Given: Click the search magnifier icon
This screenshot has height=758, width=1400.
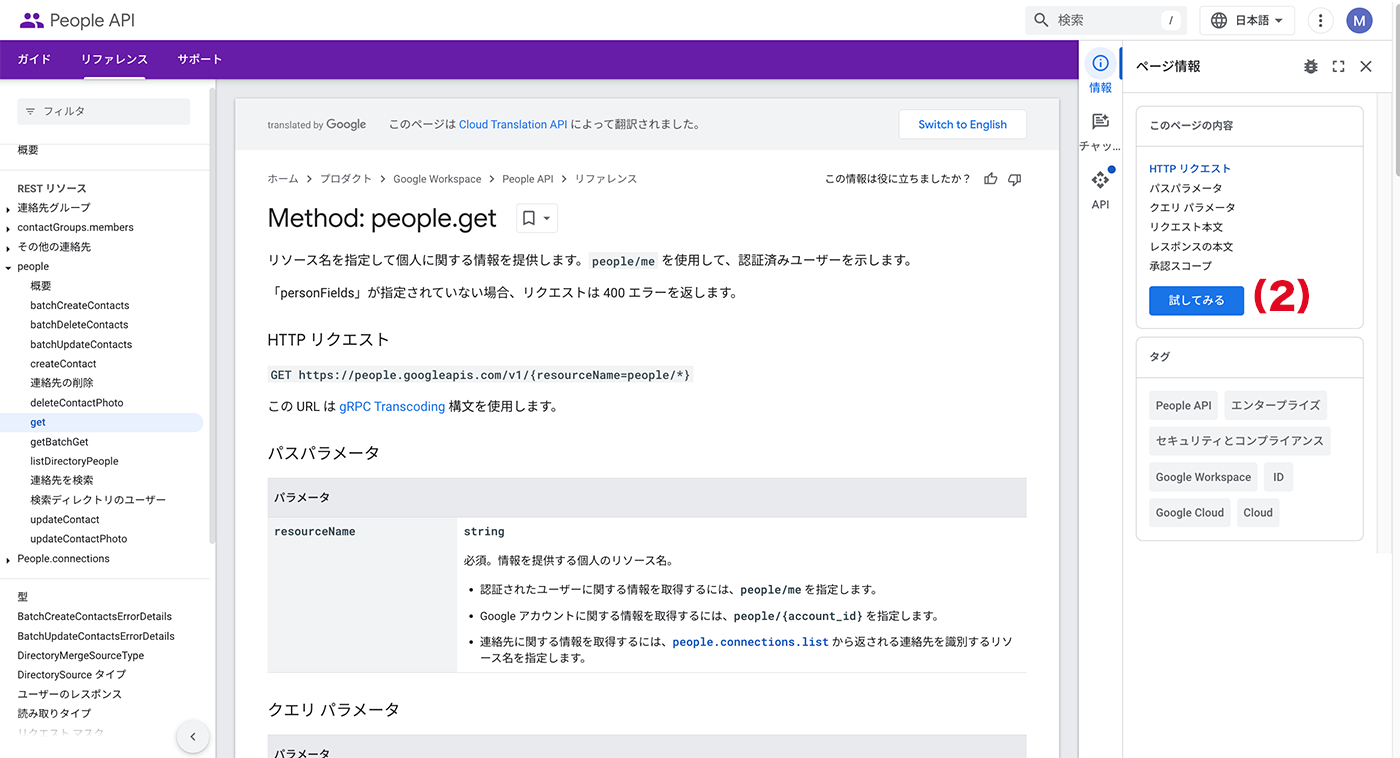Looking at the screenshot, I should pos(1041,20).
